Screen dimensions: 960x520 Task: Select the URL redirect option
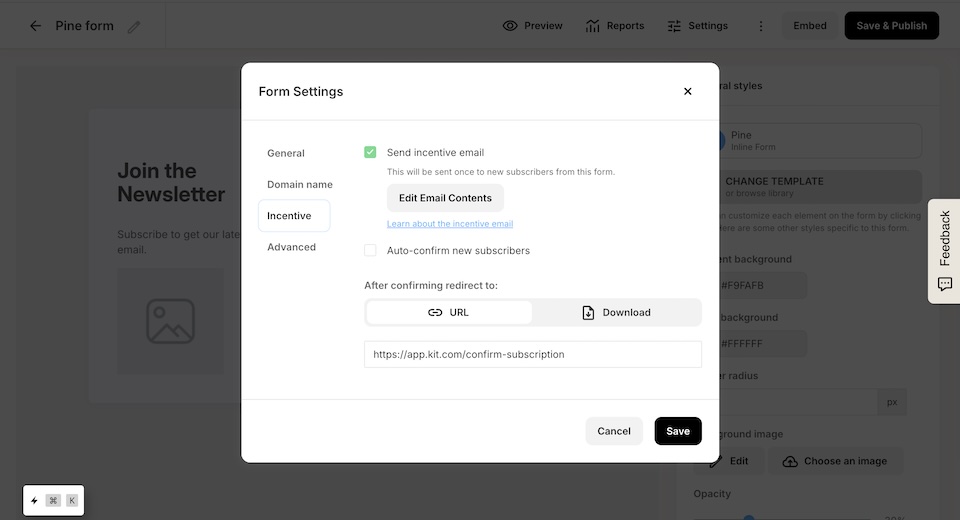[449, 312]
